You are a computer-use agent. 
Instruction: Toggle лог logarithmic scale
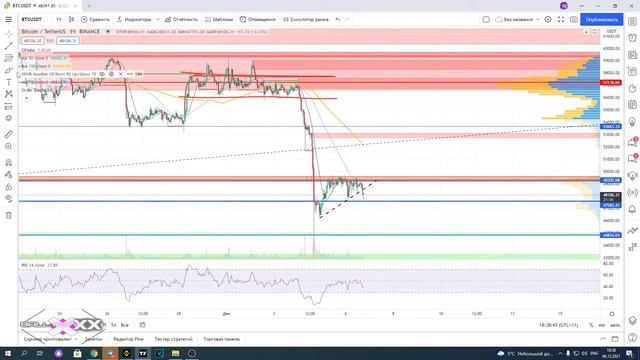point(602,325)
